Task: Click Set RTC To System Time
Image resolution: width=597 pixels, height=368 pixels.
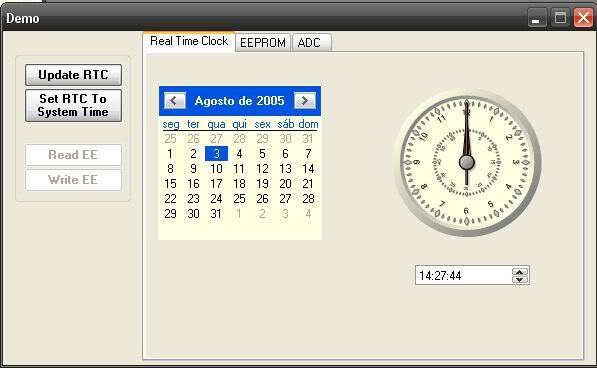Action: tap(73, 105)
